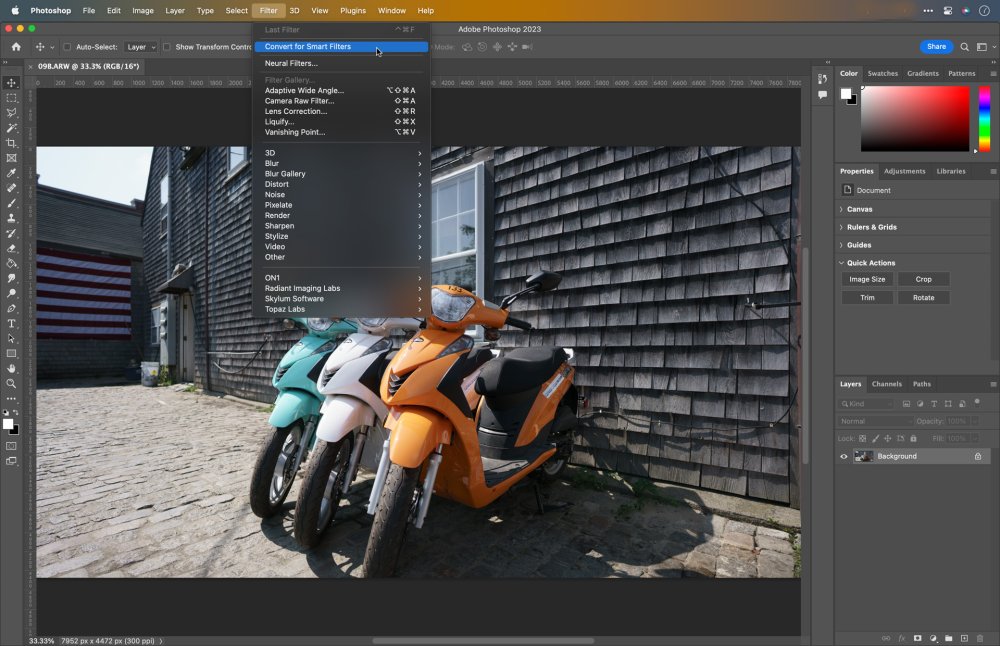Create a new layer from Layers panel
Image resolution: width=1000 pixels, height=646 pixels.
point(964,638)
